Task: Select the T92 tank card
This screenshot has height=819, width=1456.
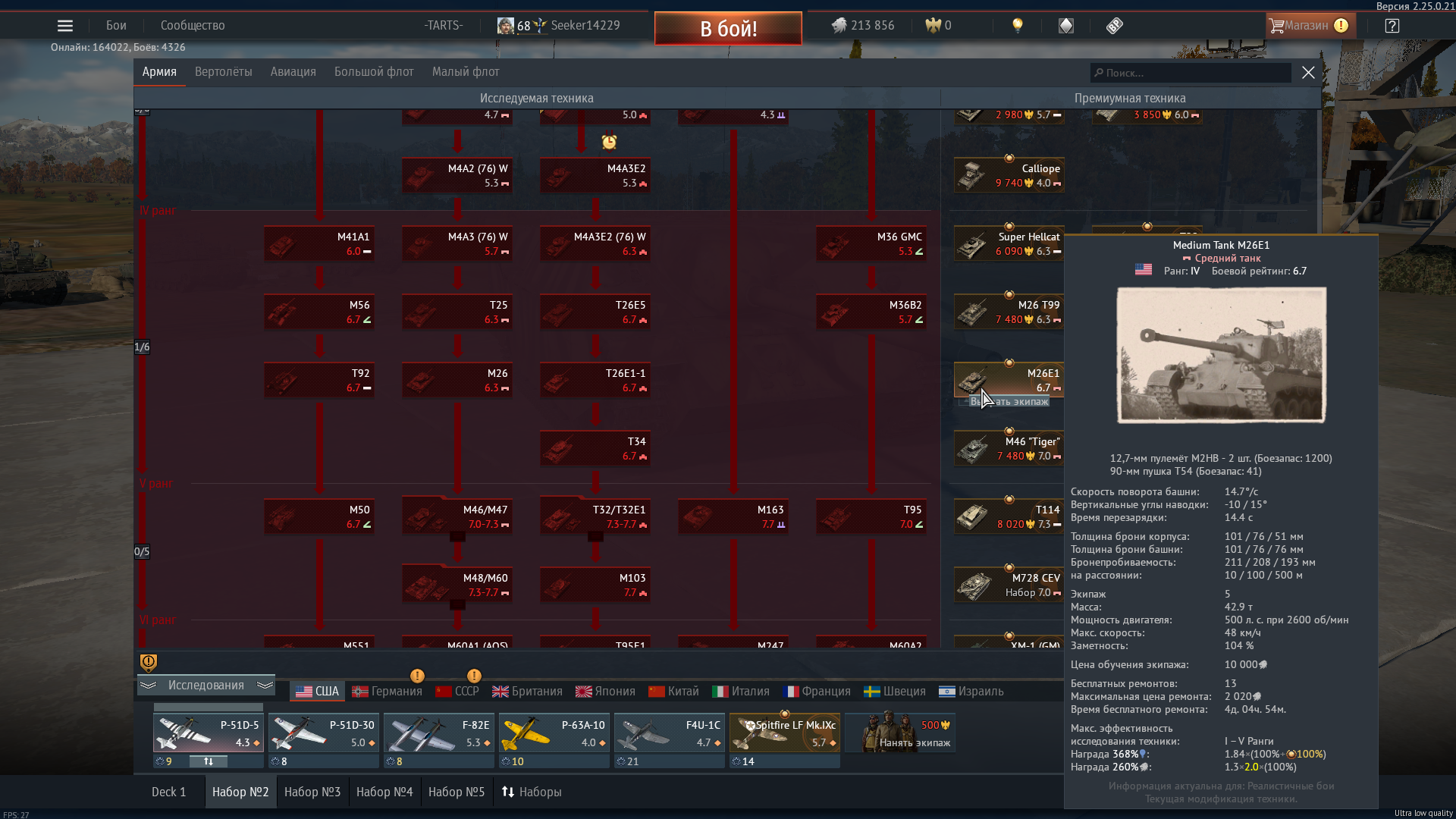Action: coord(319,380)
